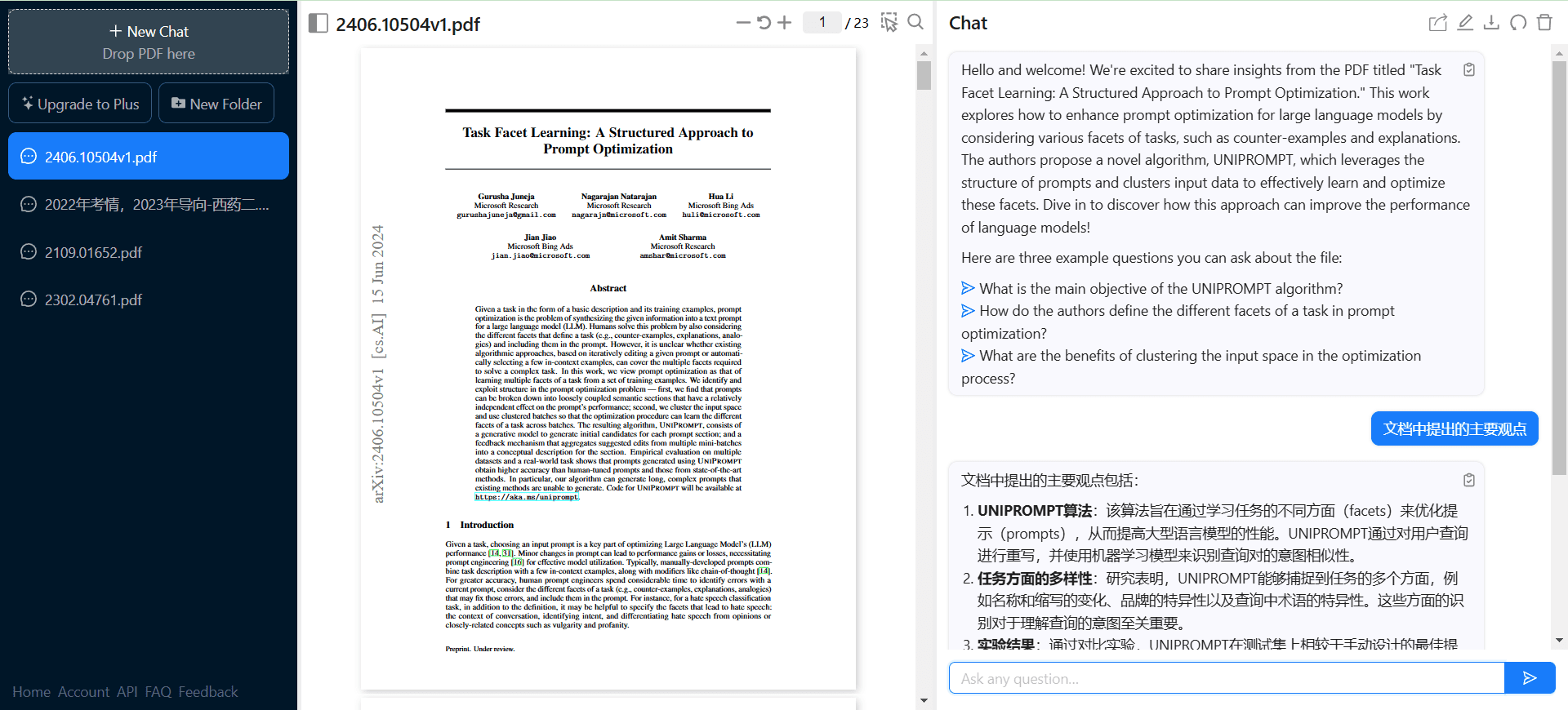
Task: Click the PDF scrollbar down arrow
Action: coord(924,700)
